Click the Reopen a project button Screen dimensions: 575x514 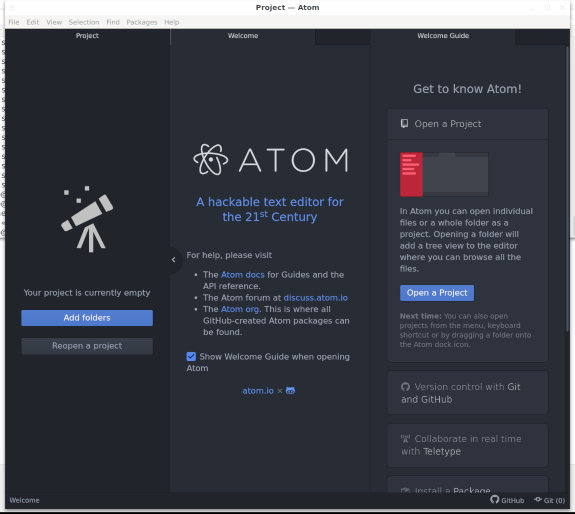tap(87, 346)
